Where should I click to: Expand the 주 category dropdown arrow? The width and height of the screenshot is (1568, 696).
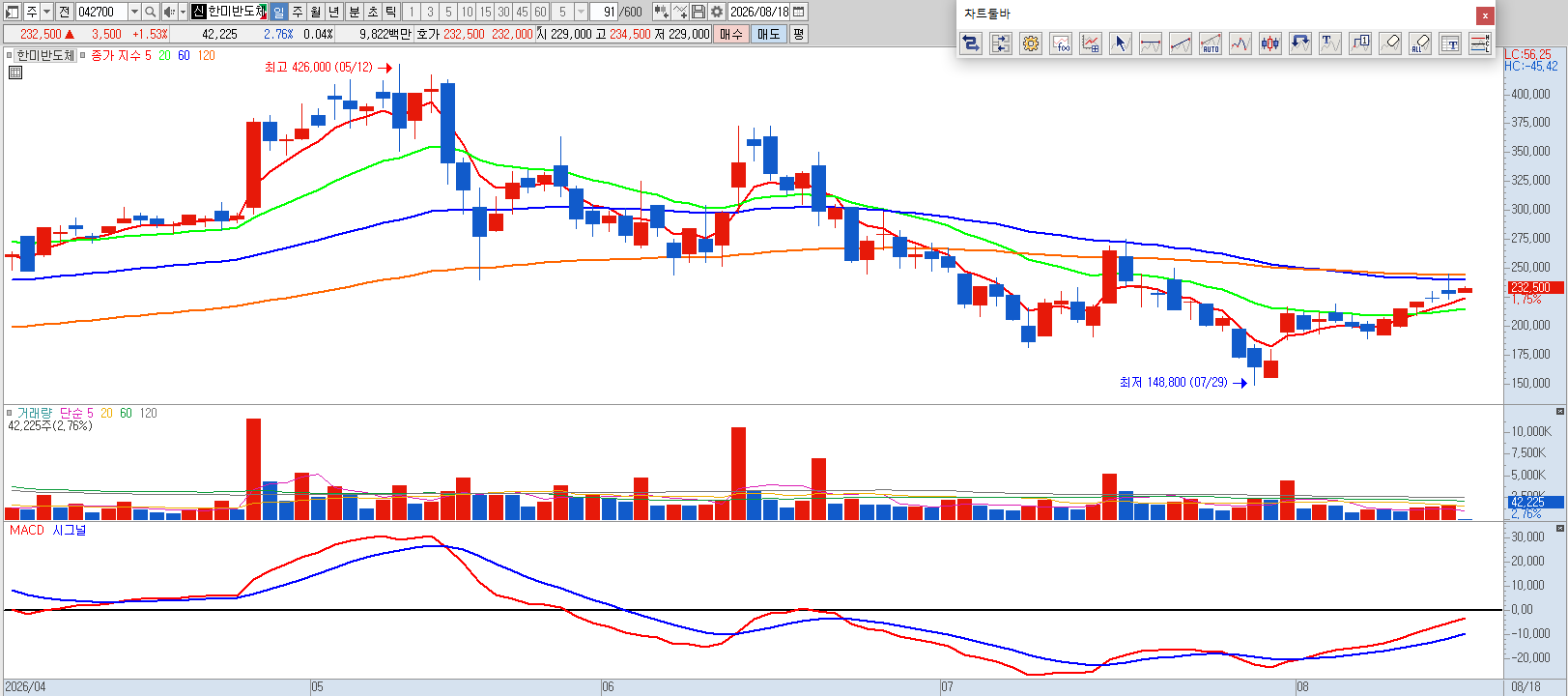(46, 12)
